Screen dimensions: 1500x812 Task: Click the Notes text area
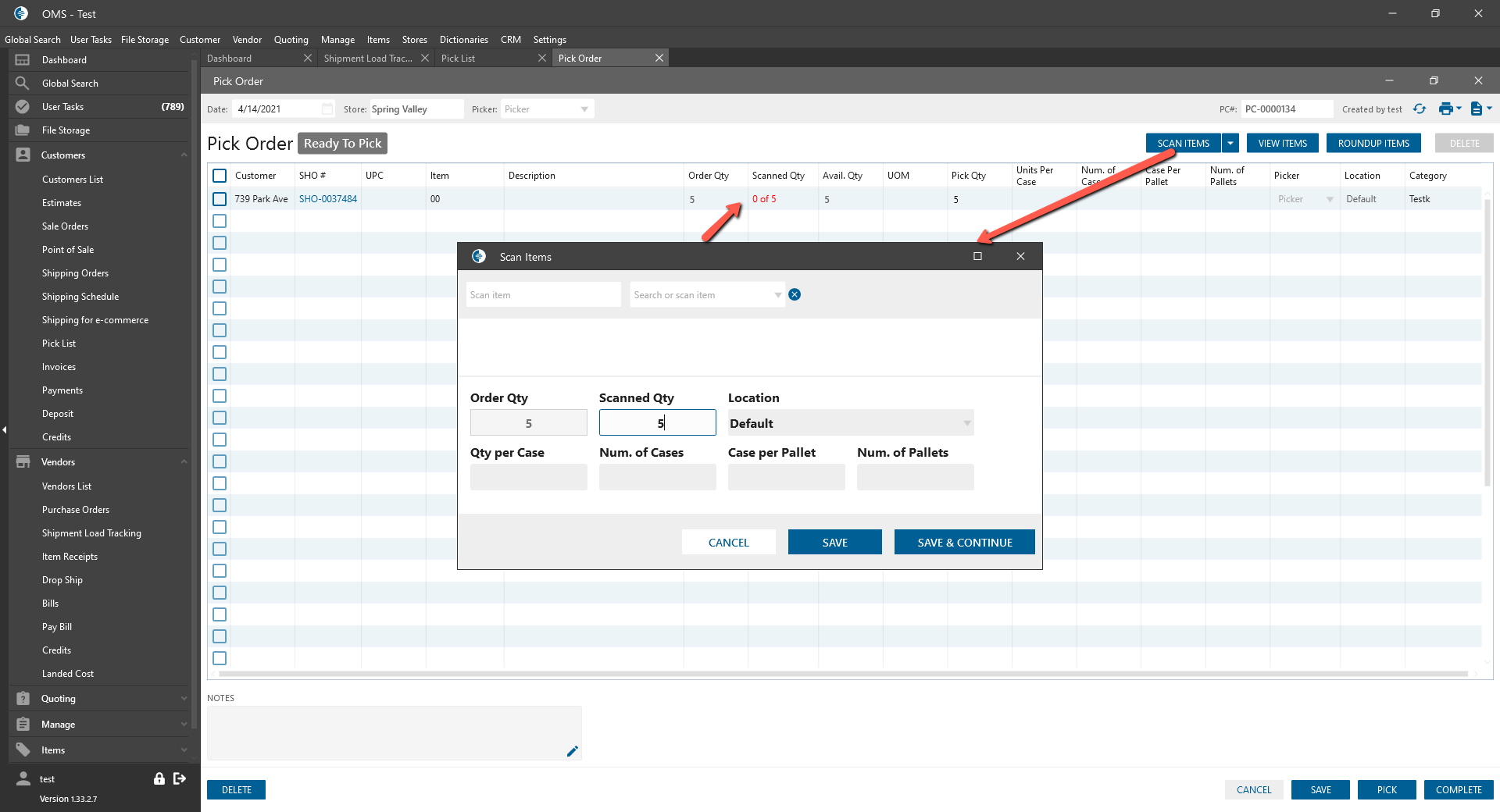pos(395,733)
